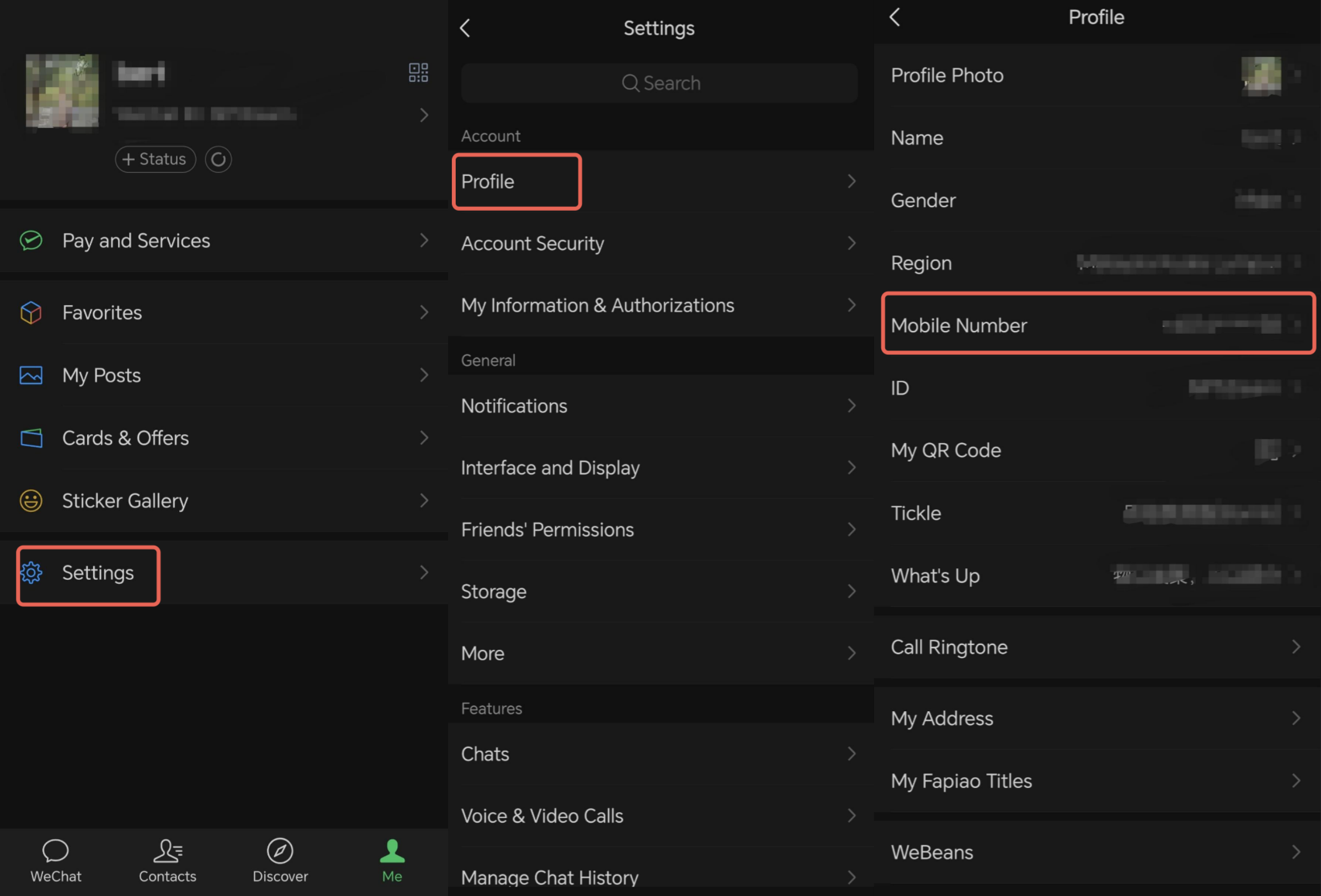Viewport: 1321px width, 896px height.
Task: Expand the Notifications row chevron
Action: pyautogui.click(x=851, y=406)
